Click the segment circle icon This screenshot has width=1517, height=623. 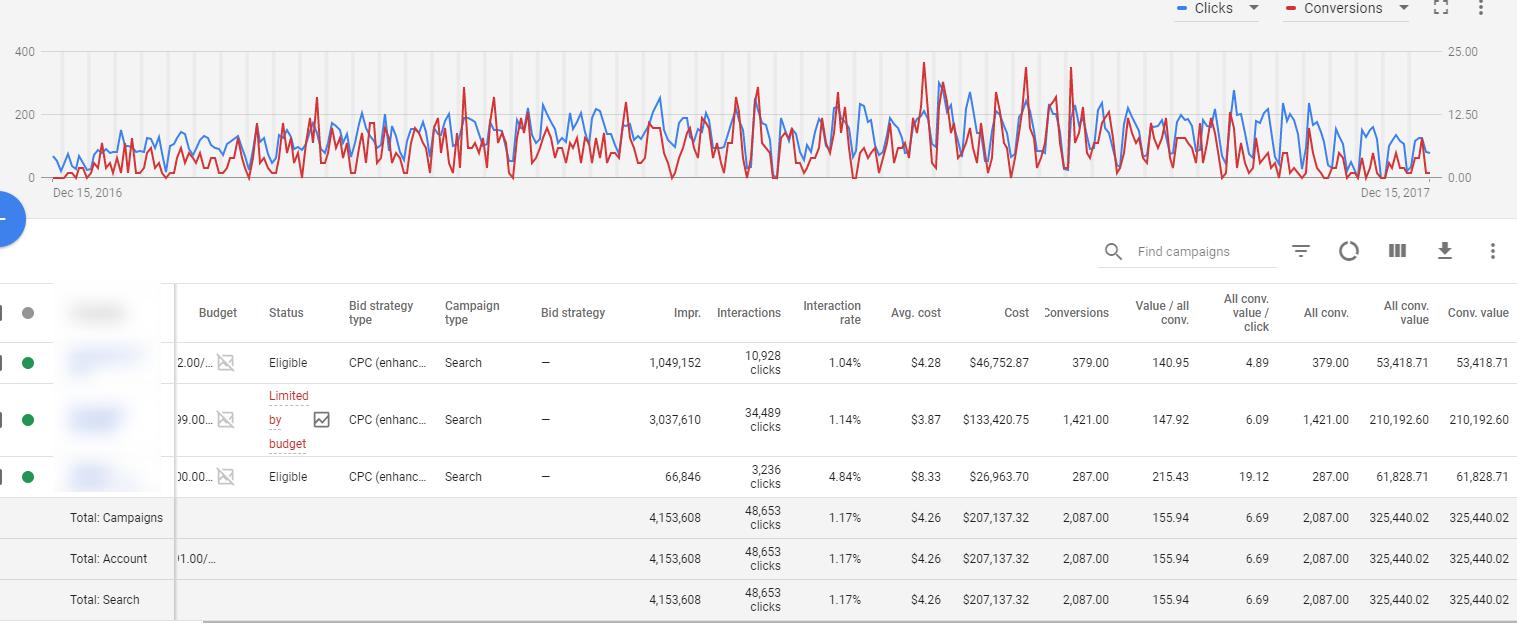[x=1349, y=251]
